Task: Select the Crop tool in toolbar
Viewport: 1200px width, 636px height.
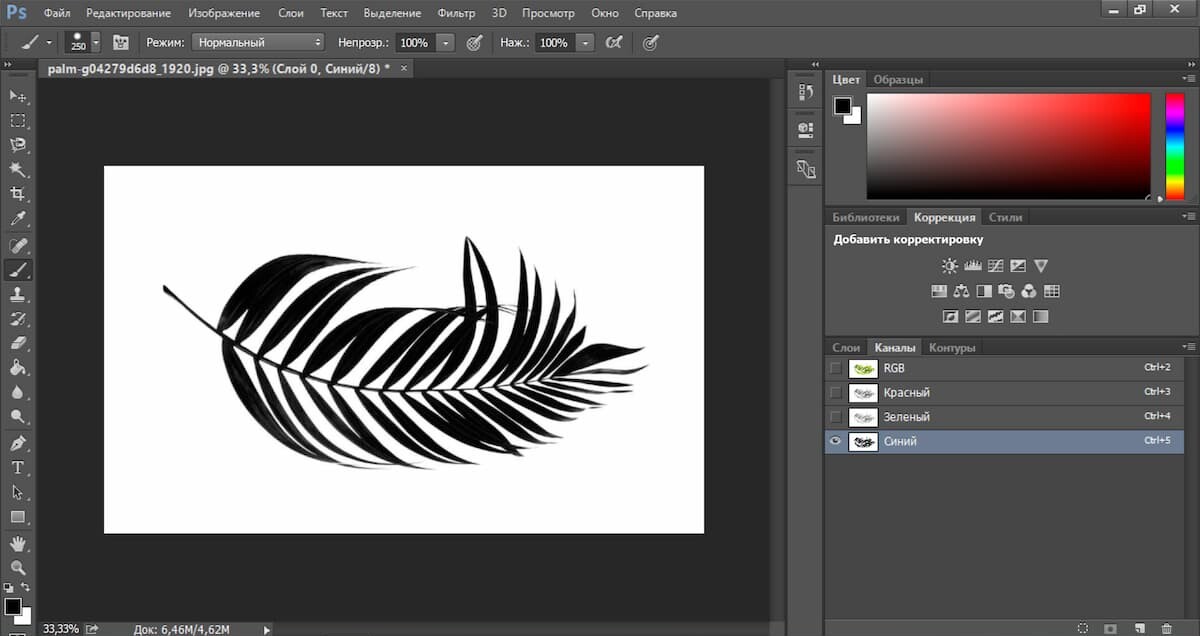Action: coord(17,194)
